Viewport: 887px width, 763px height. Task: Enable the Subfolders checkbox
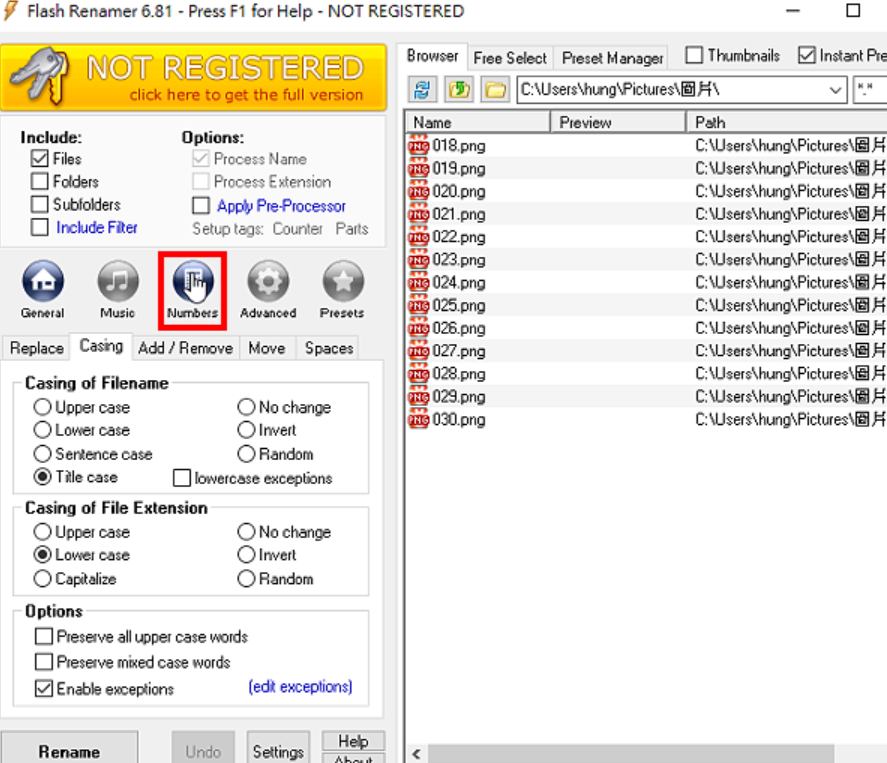40,204
